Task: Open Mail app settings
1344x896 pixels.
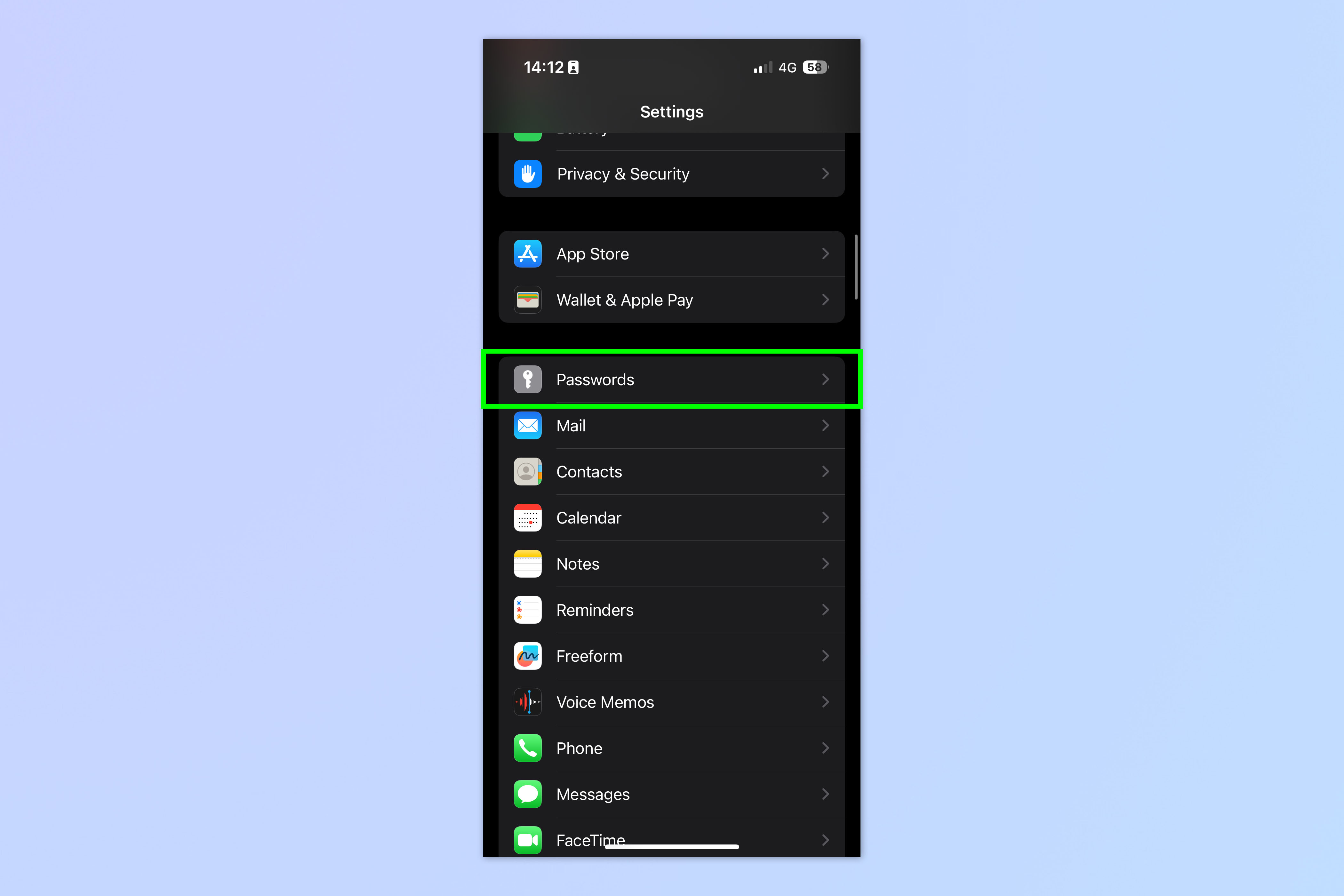Action: 672,425
